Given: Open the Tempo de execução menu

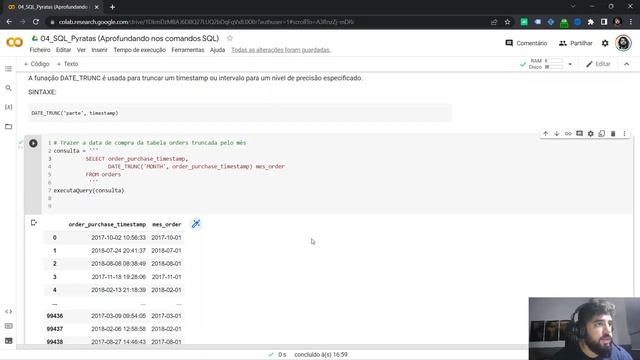Looking at the screenshot, I should click(x=140, y=50).
